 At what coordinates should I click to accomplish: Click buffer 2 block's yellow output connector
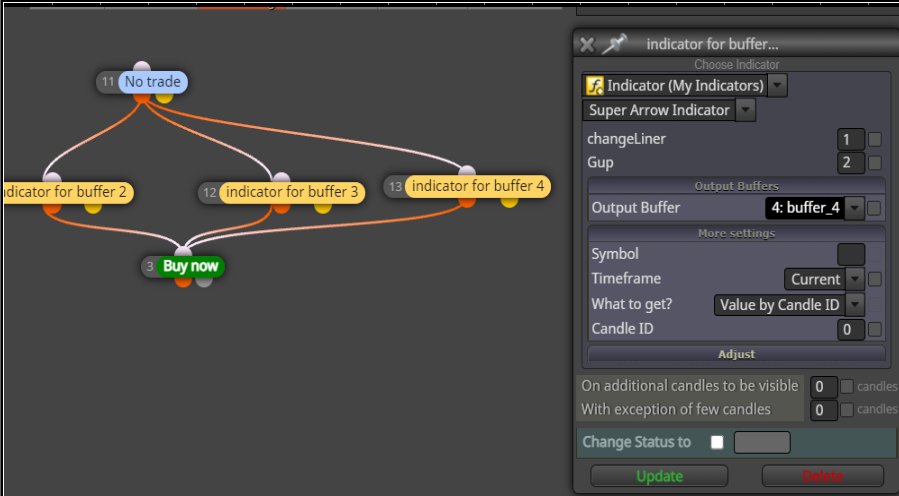pyautogui.click(x=93, y=207)
